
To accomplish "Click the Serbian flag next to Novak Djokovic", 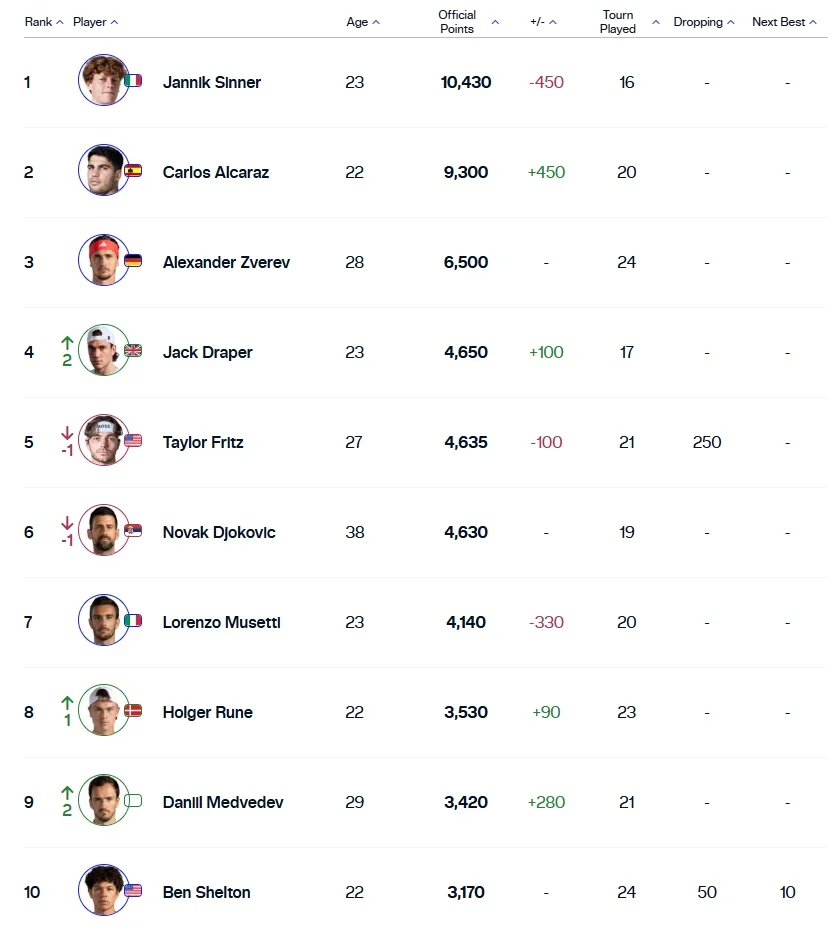I will pyautogui.click(x=133, y=531).
